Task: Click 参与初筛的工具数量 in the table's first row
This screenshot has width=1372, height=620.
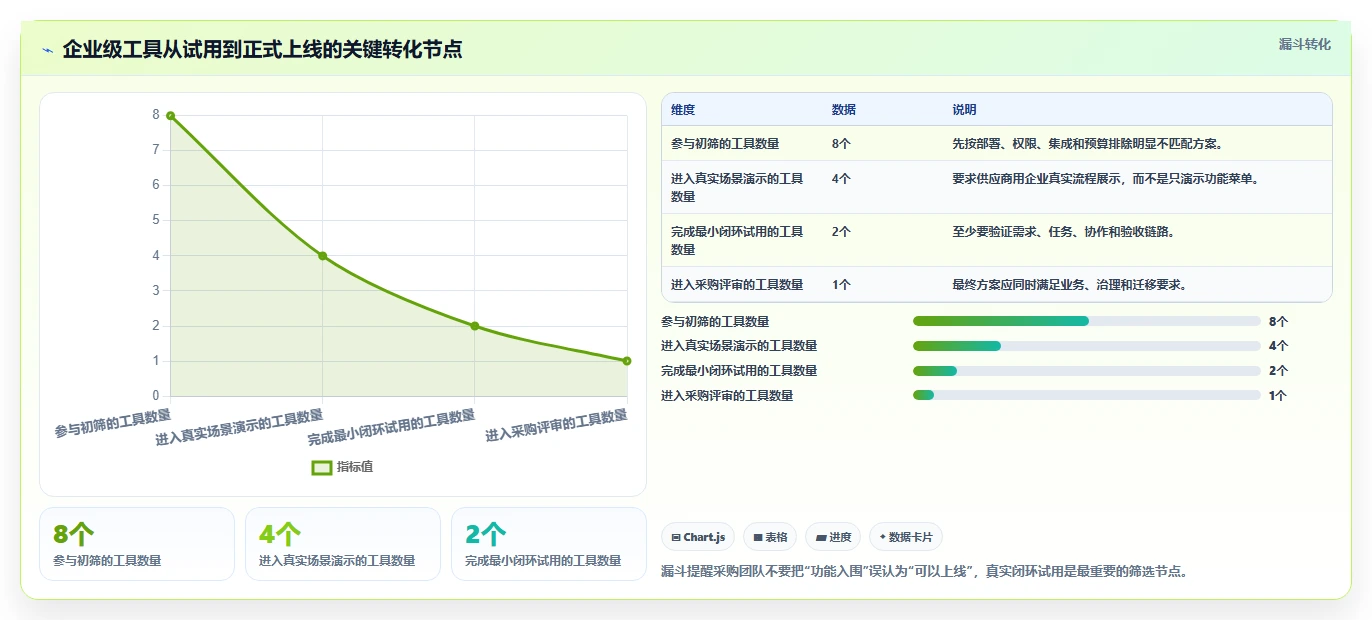Action: pyautogui.click(x=725, y=144)
